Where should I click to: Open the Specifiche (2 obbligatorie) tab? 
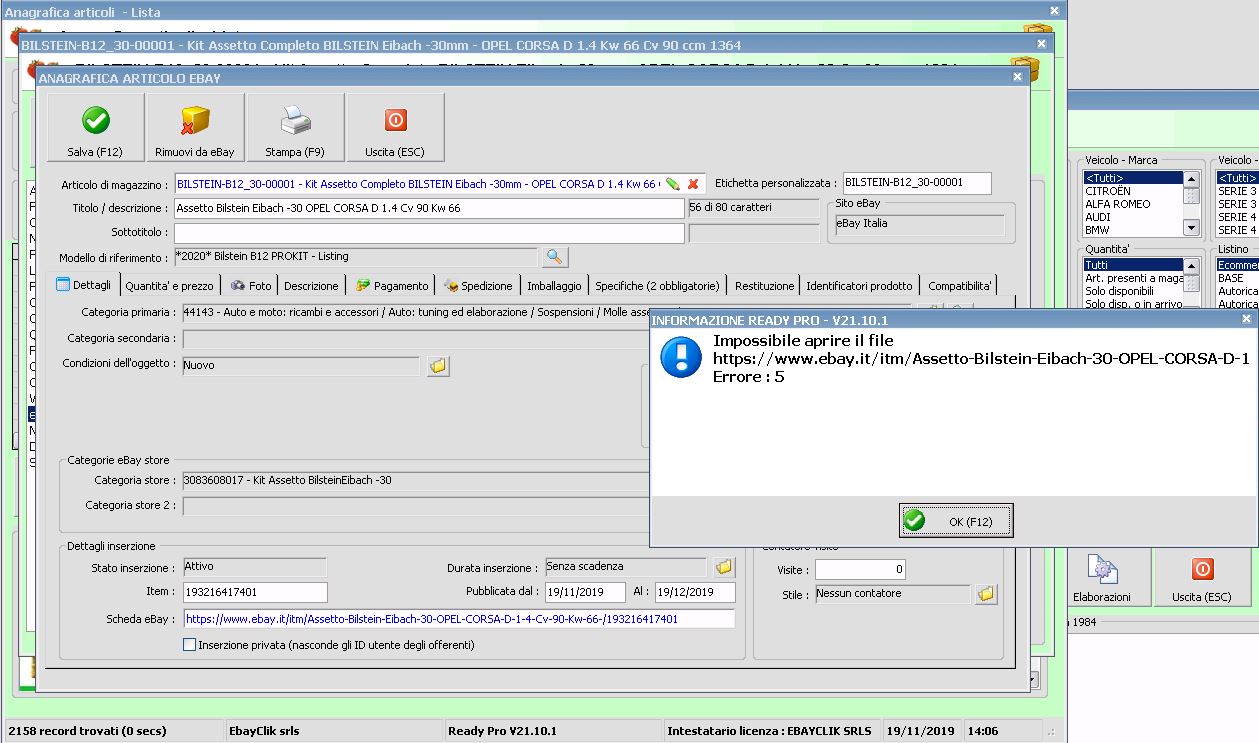coord(657,286)
